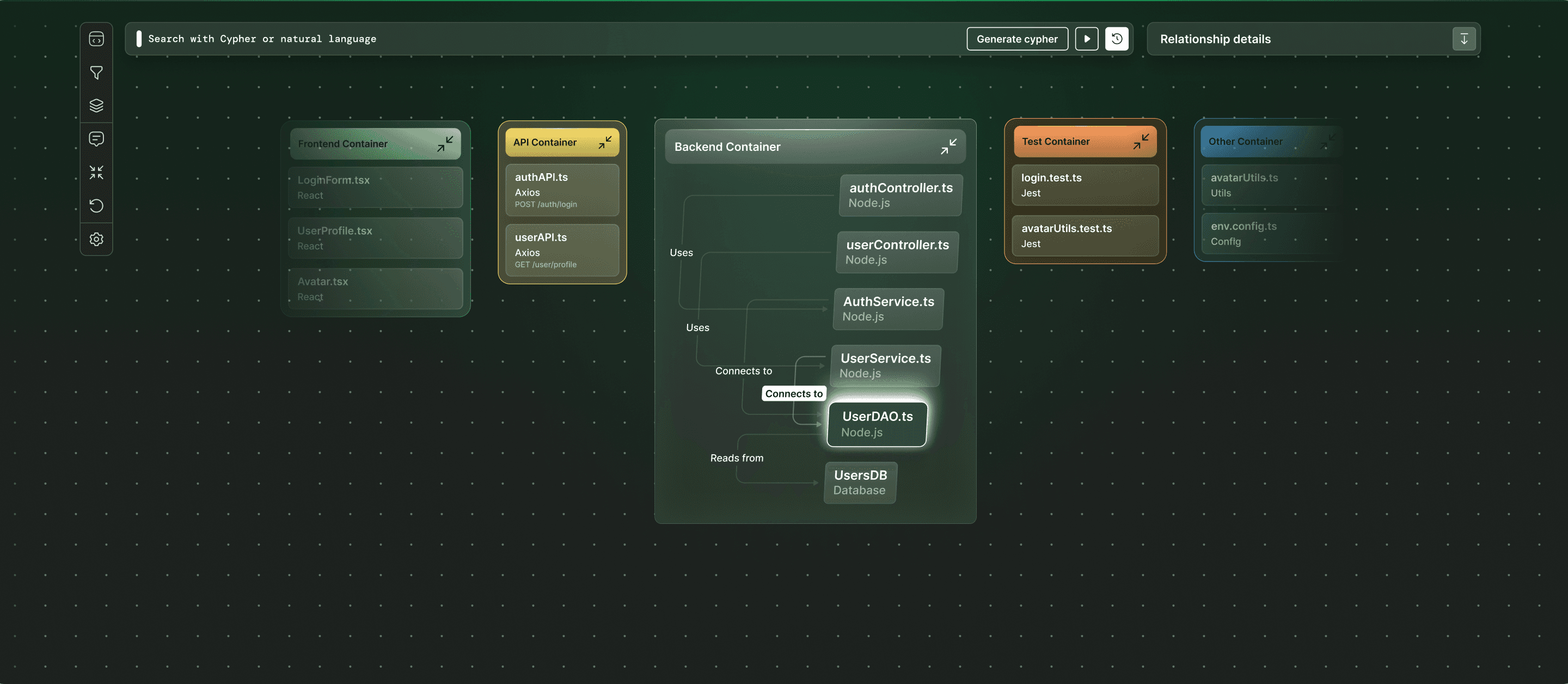
Task: Run query with the play button
Action: (1087, 39)
